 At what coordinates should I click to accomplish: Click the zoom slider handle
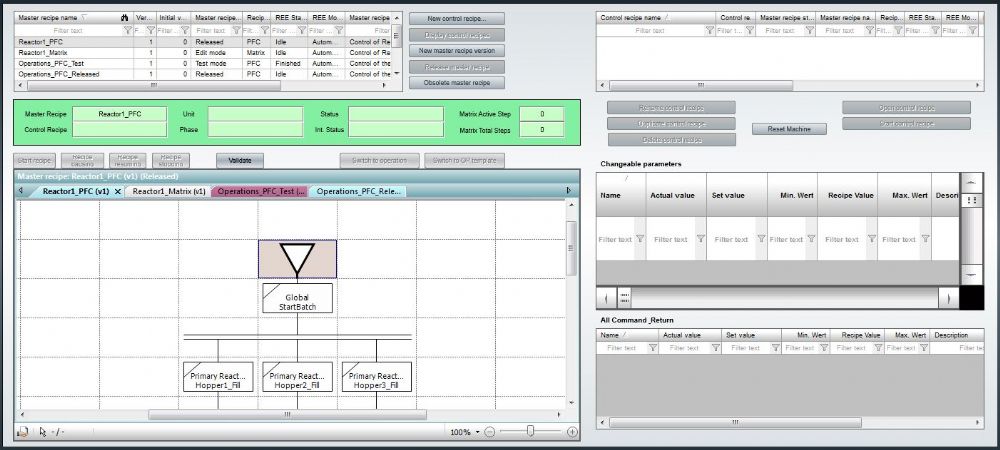(x=530, y=432)
